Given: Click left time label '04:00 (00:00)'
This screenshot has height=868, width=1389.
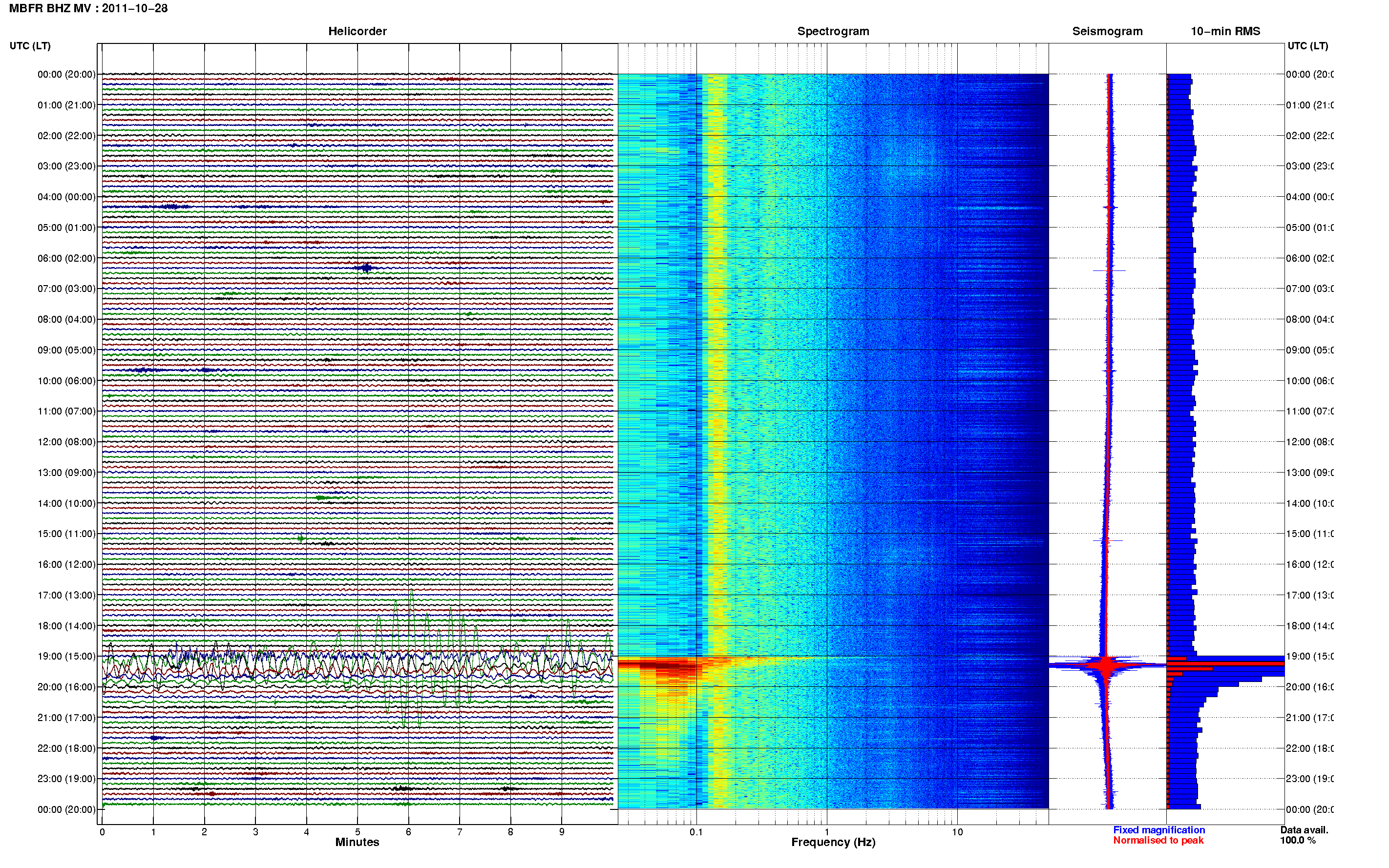Looking at the screenshot, I should [66, 197].
